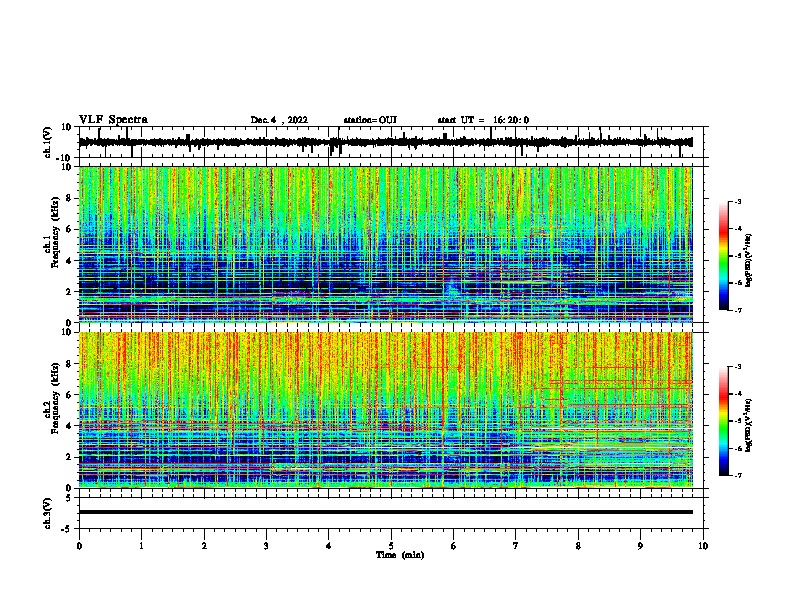Click the "6" kHz tick of ch.1 spectrogram
This screenshot has height=612, width=792.
click(x=69, y=230)
